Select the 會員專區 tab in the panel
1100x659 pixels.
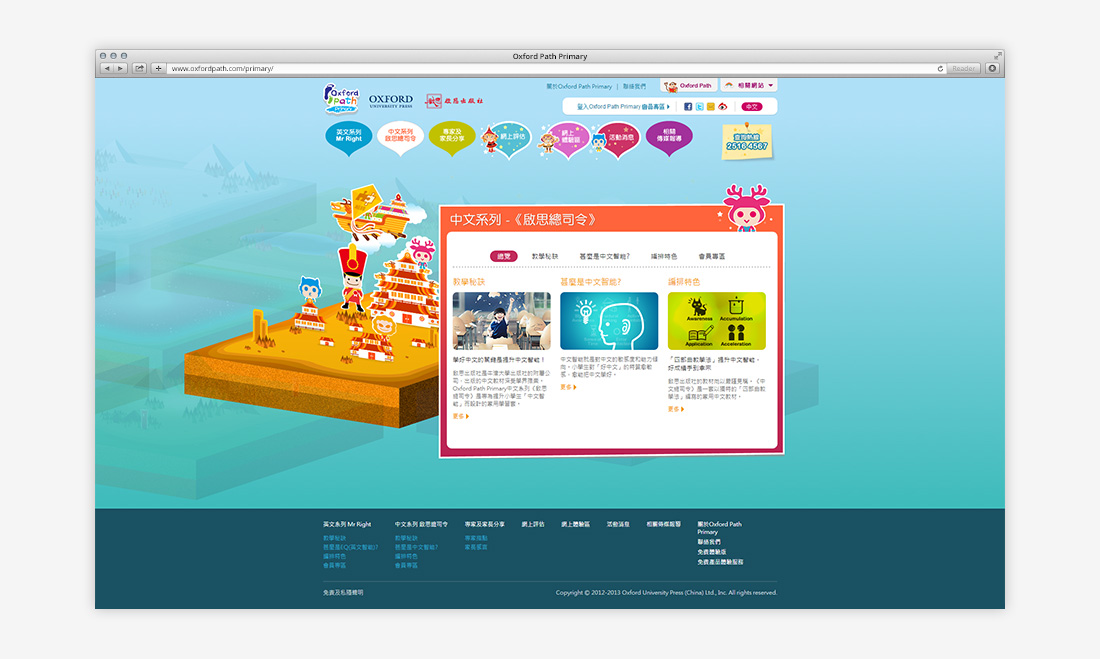(712, 257)
